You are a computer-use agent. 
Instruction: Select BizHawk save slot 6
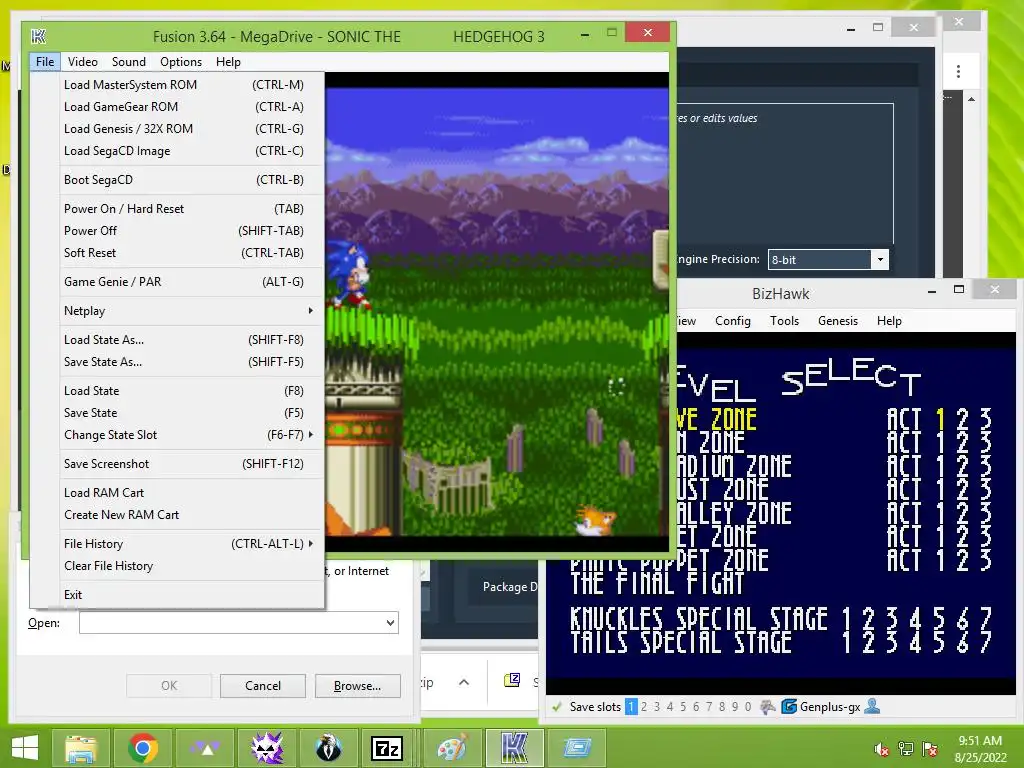click(x=696, y=707)
